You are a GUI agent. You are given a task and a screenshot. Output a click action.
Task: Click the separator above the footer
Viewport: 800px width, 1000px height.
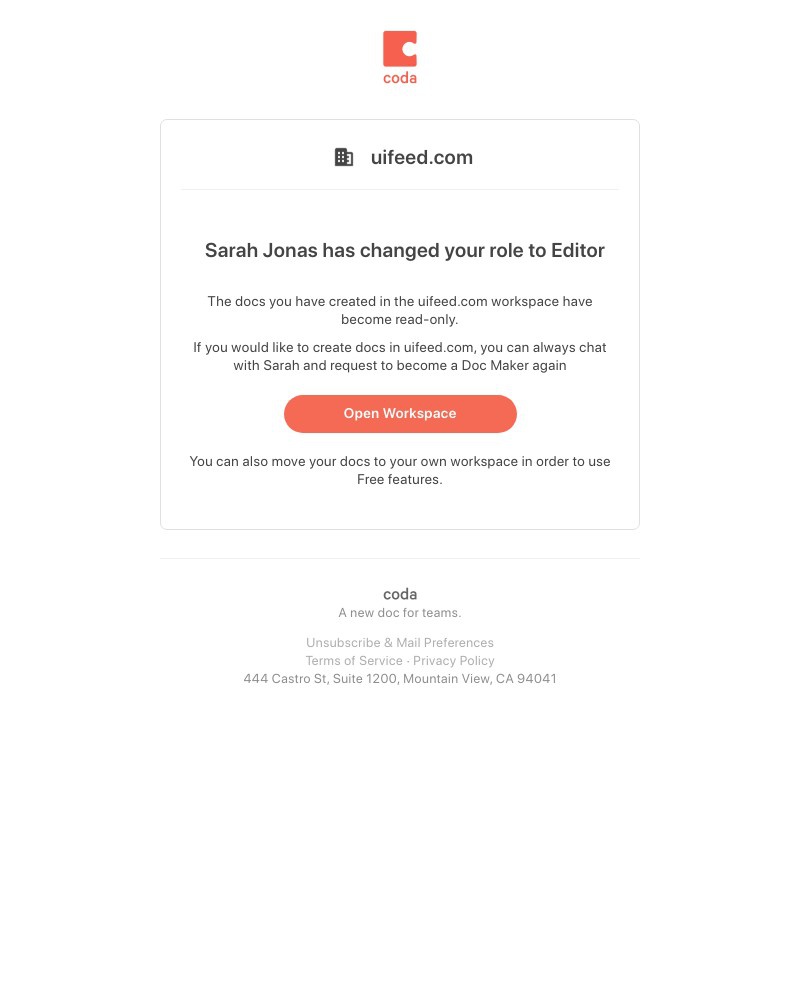400,559
